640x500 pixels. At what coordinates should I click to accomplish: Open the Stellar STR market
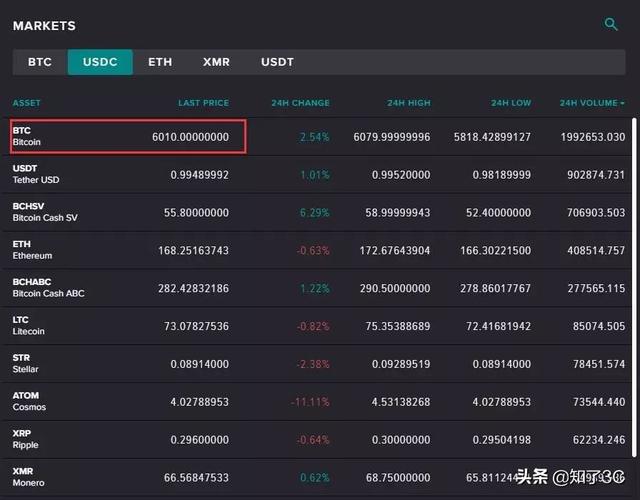(316, 364)
